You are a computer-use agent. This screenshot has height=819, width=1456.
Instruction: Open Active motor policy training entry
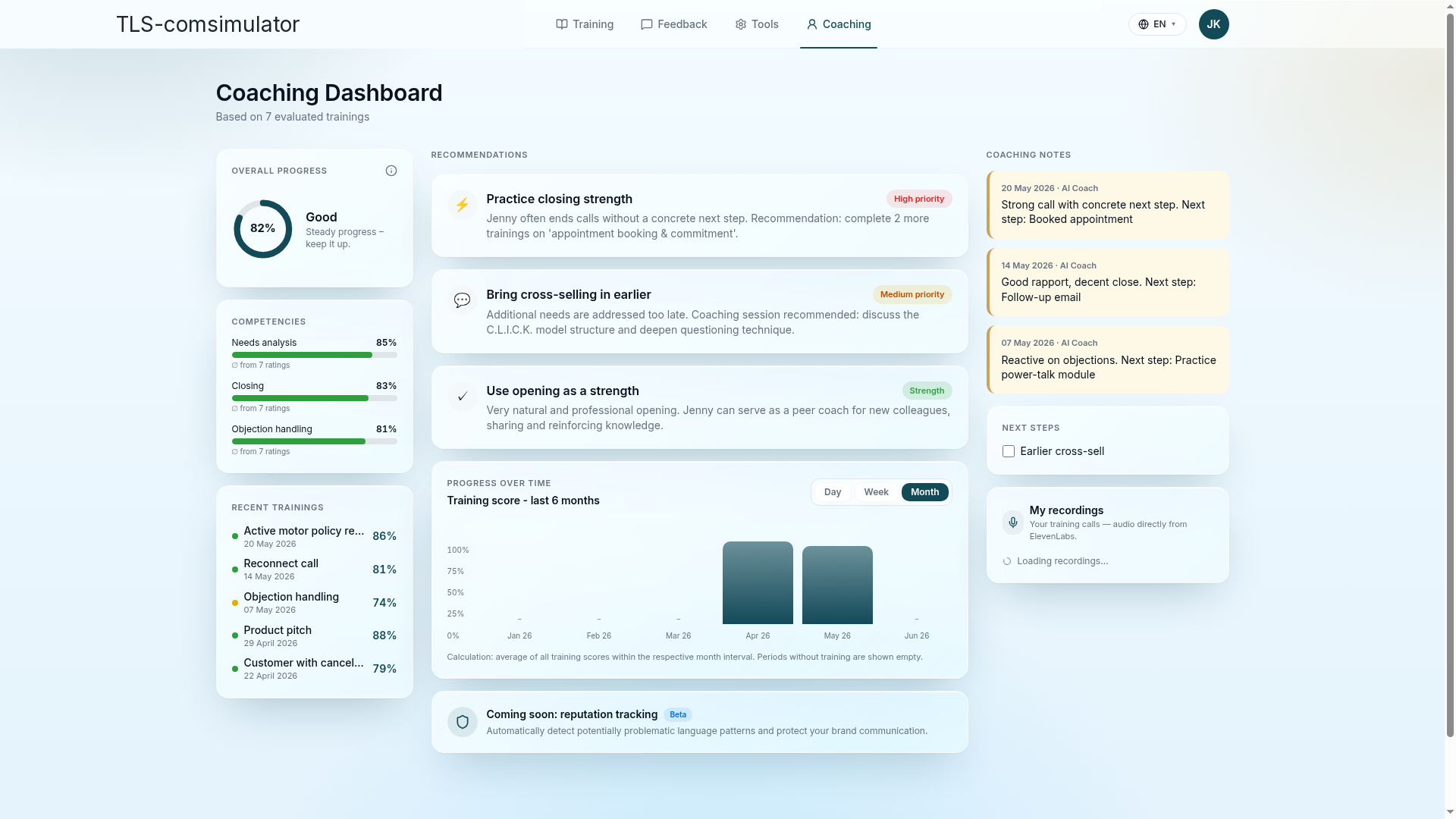(x=314, y=536)
